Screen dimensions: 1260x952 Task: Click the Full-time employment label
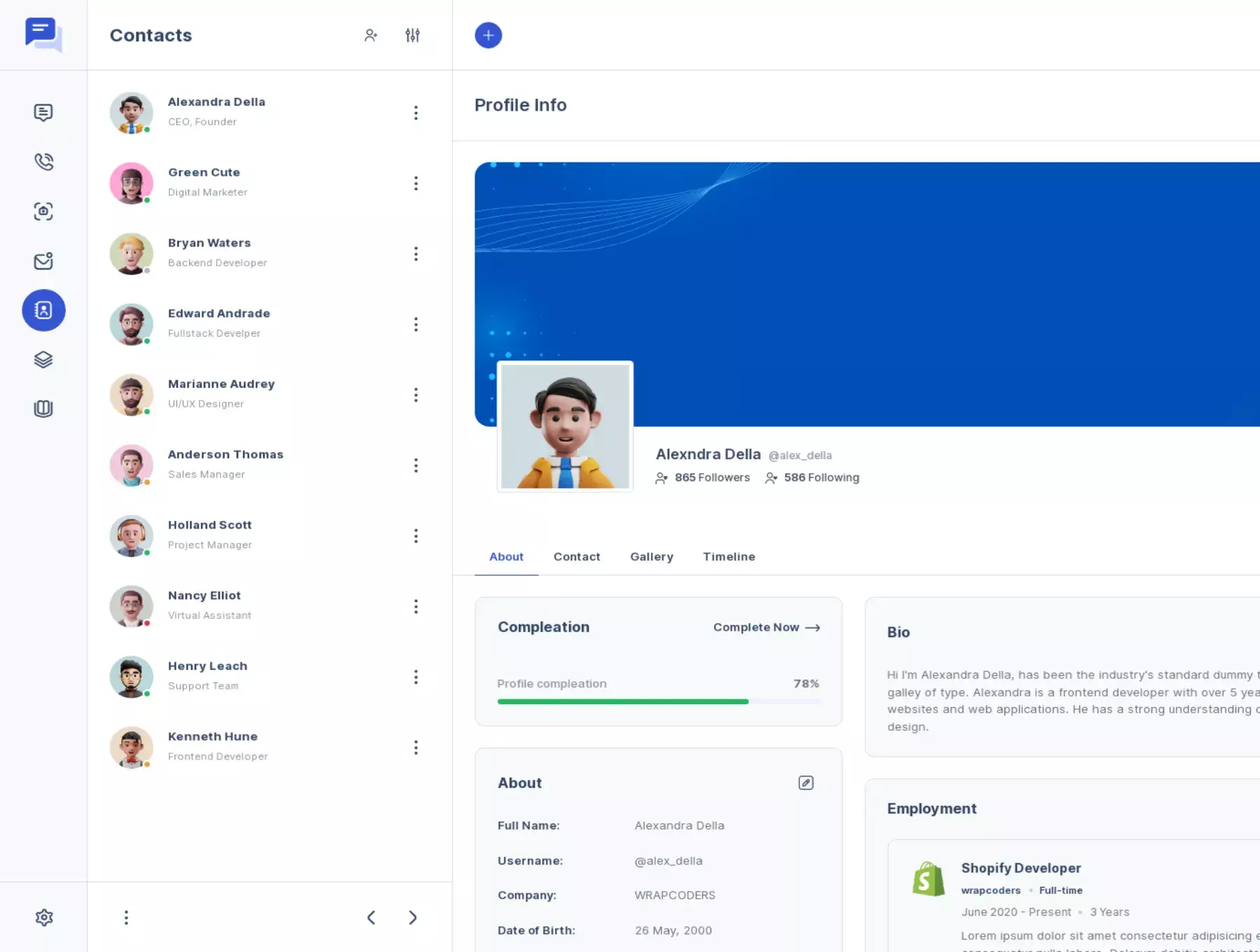tap(1060, 890)
